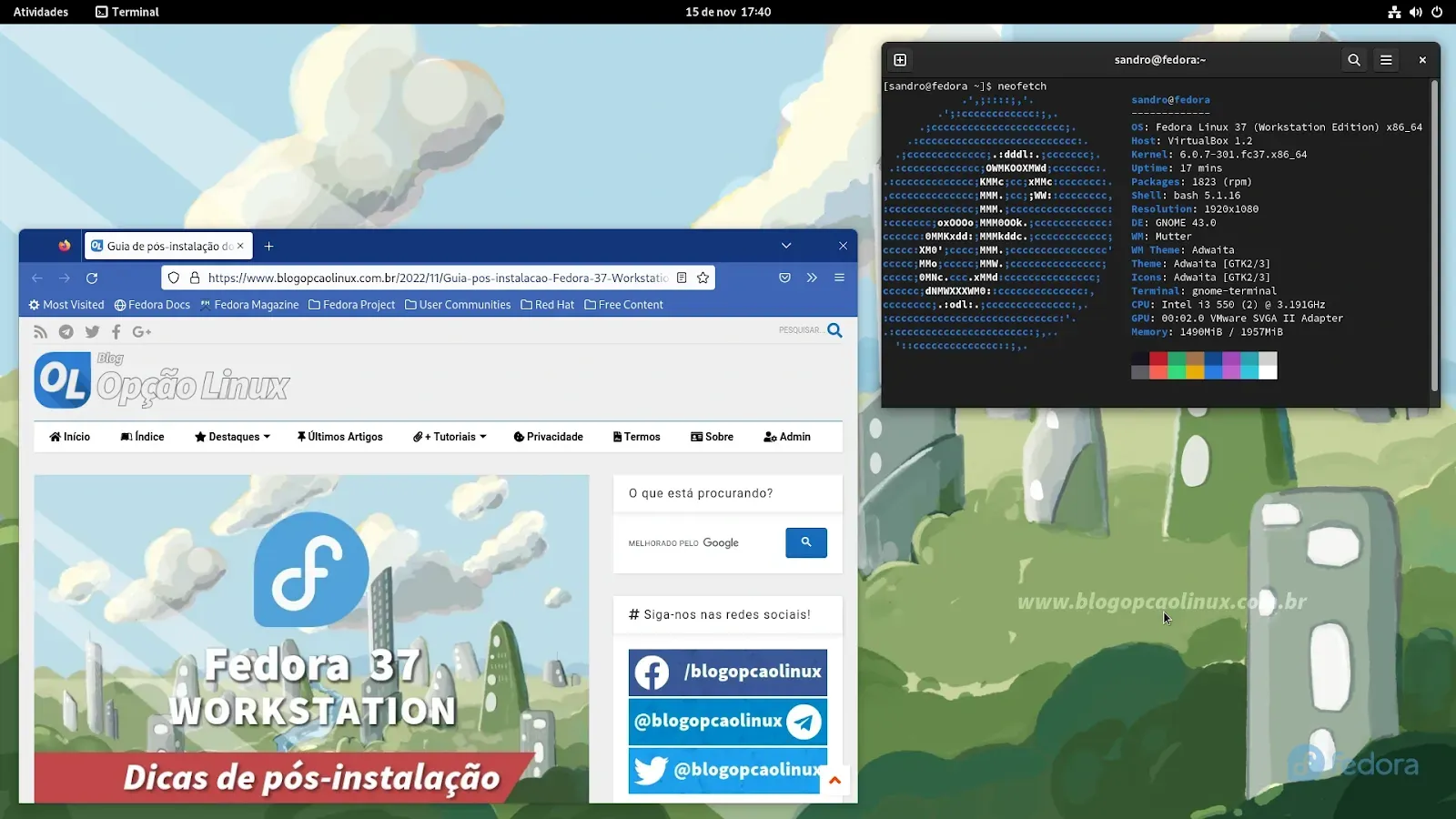Expand the list all tabs dropdown
The image size is (1456, 819).
[x=786, y=246]
